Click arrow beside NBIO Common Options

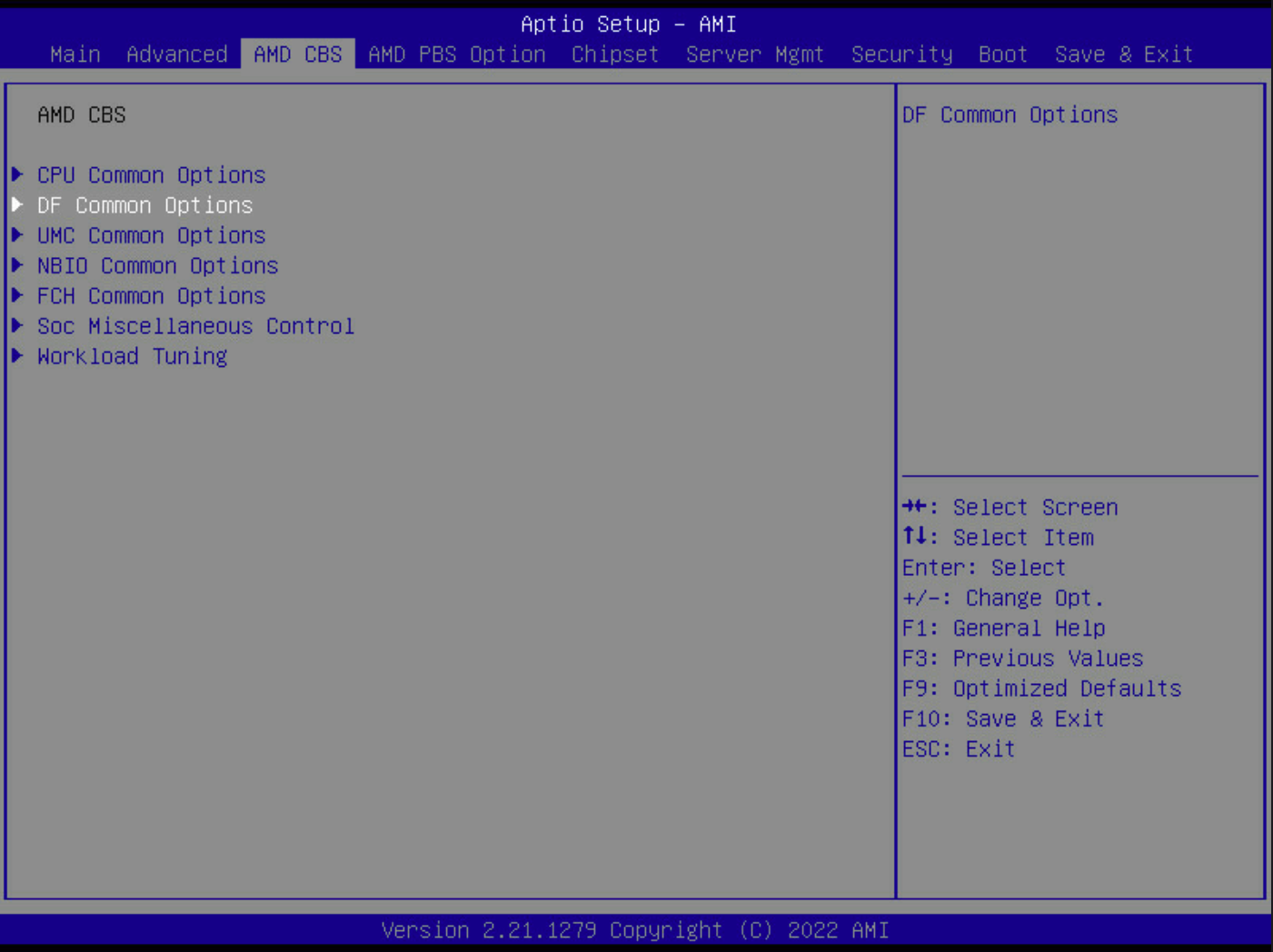[x=17, y=265]
